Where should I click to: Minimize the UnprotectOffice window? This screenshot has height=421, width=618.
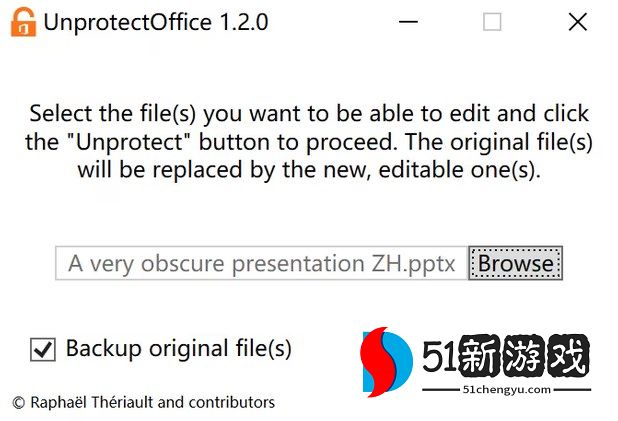coord(407,22)
